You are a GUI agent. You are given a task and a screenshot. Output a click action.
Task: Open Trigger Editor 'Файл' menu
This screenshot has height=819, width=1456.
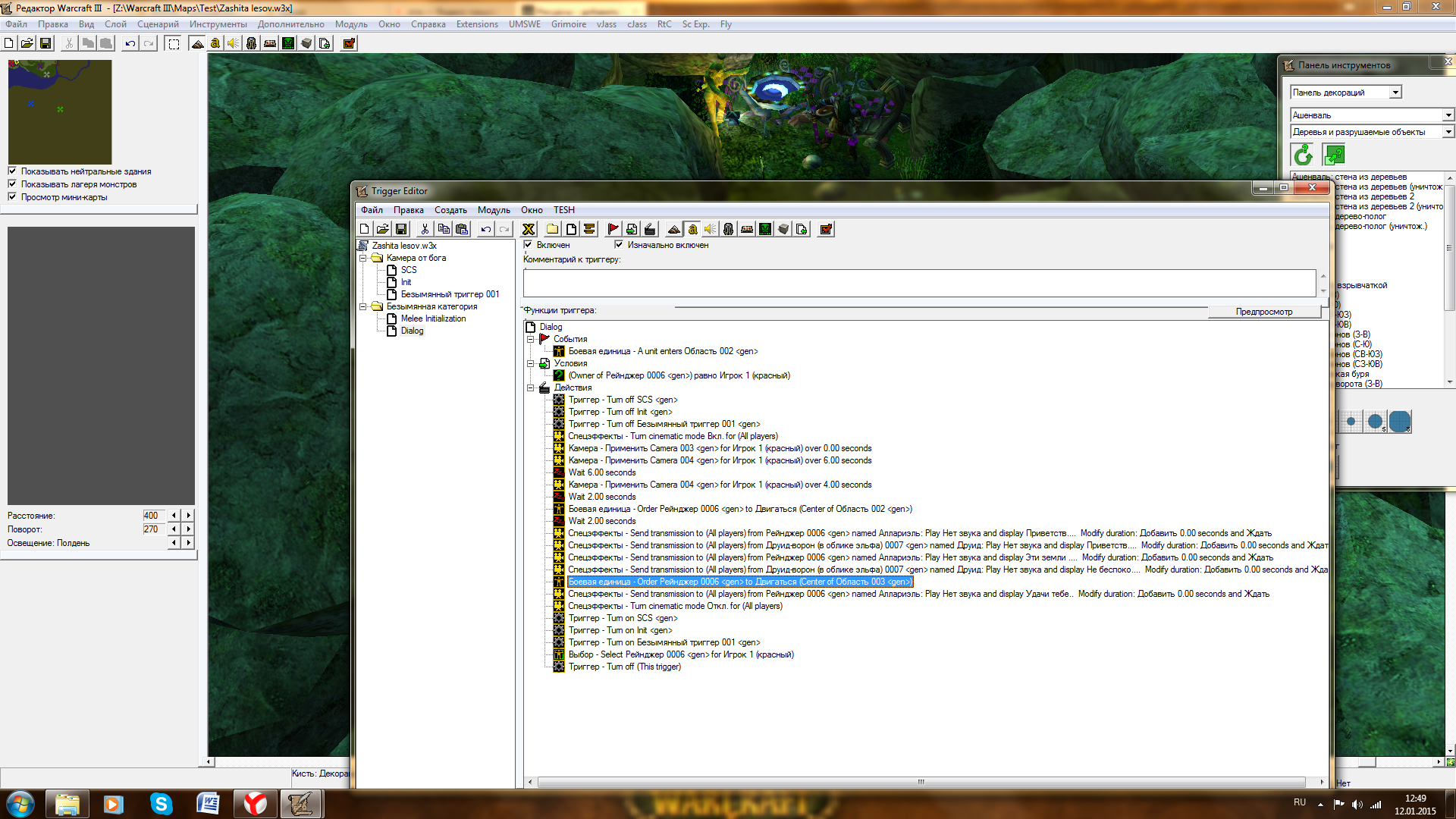(372, 210)
